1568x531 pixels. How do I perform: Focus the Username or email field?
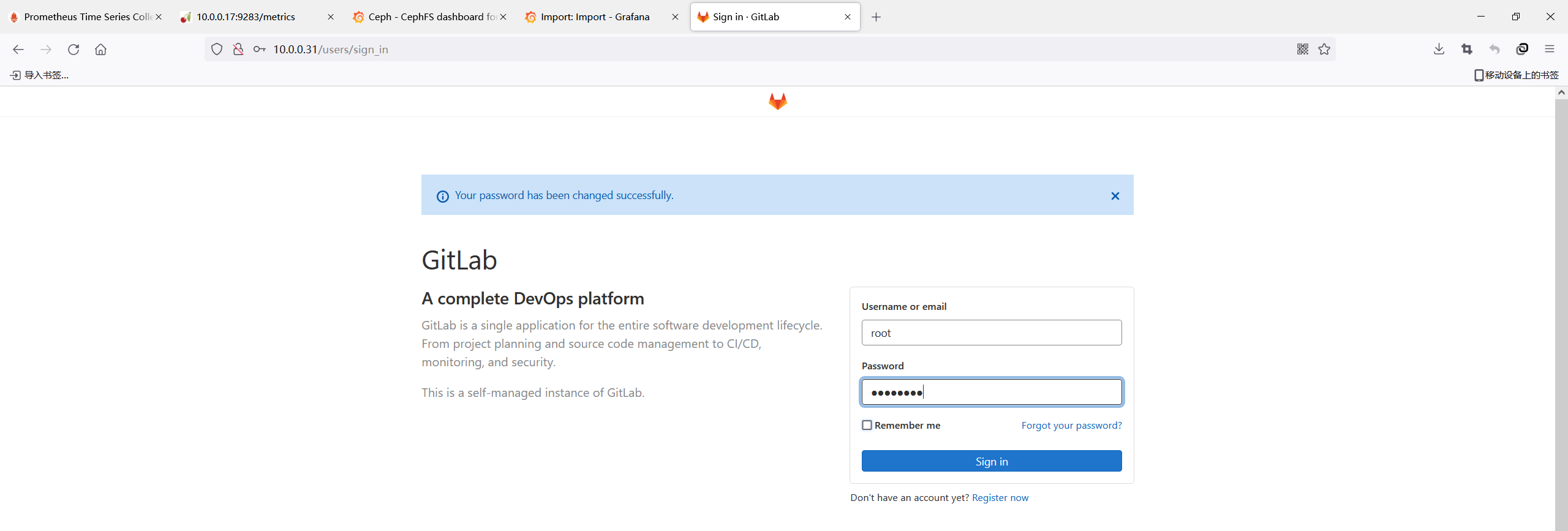click(x=992, y=333)
